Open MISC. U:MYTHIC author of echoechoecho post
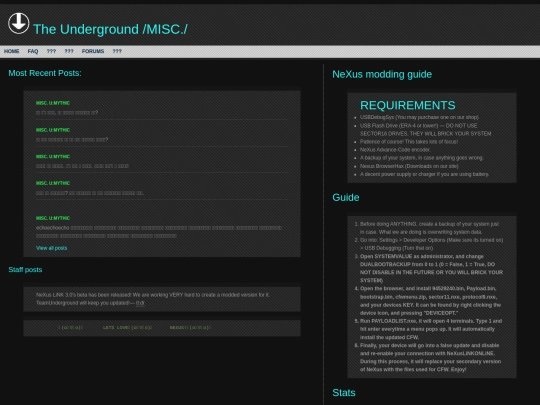 tap(53, 218)
